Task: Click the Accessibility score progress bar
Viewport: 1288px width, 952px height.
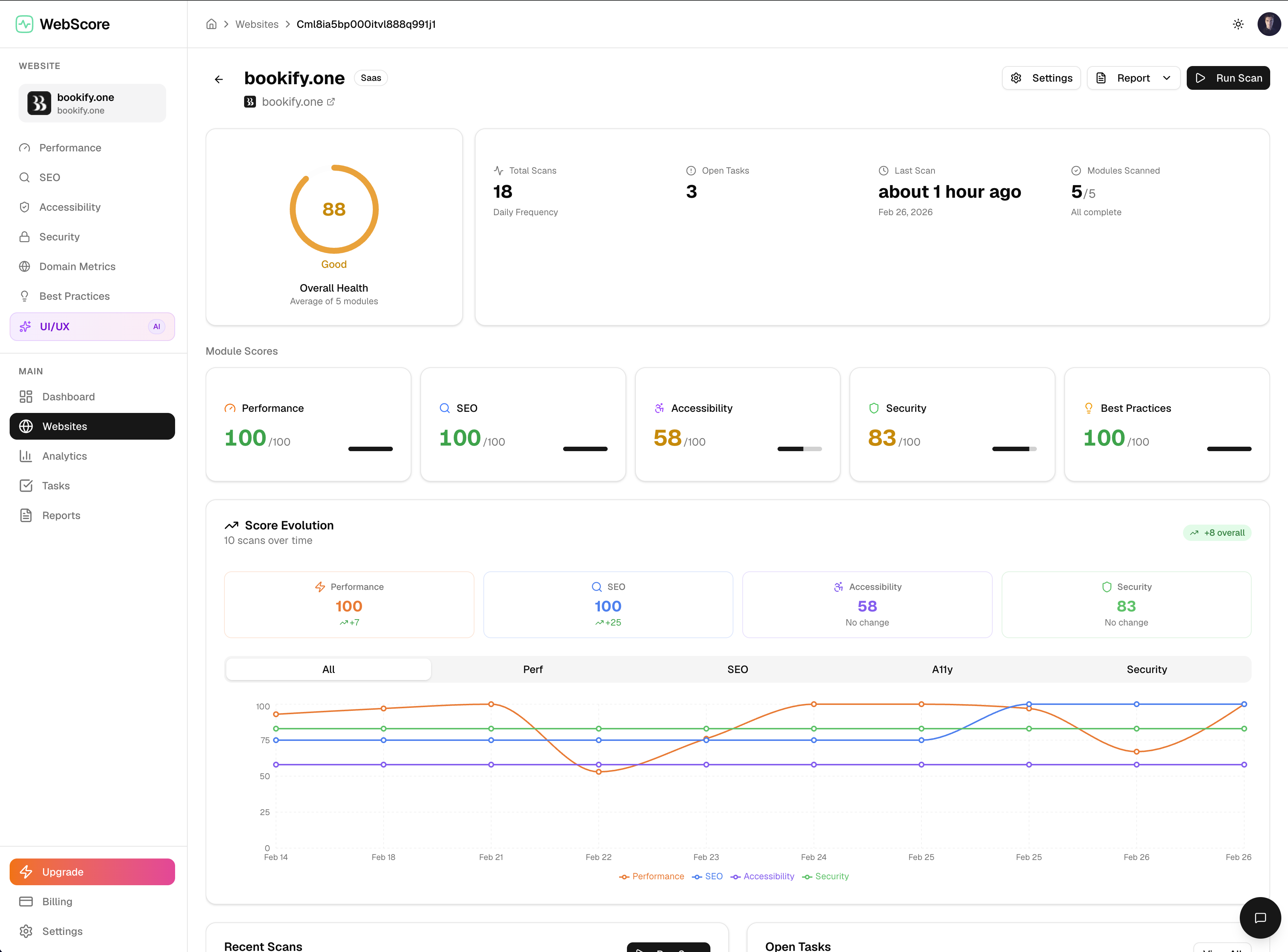Action: point(799,448)
